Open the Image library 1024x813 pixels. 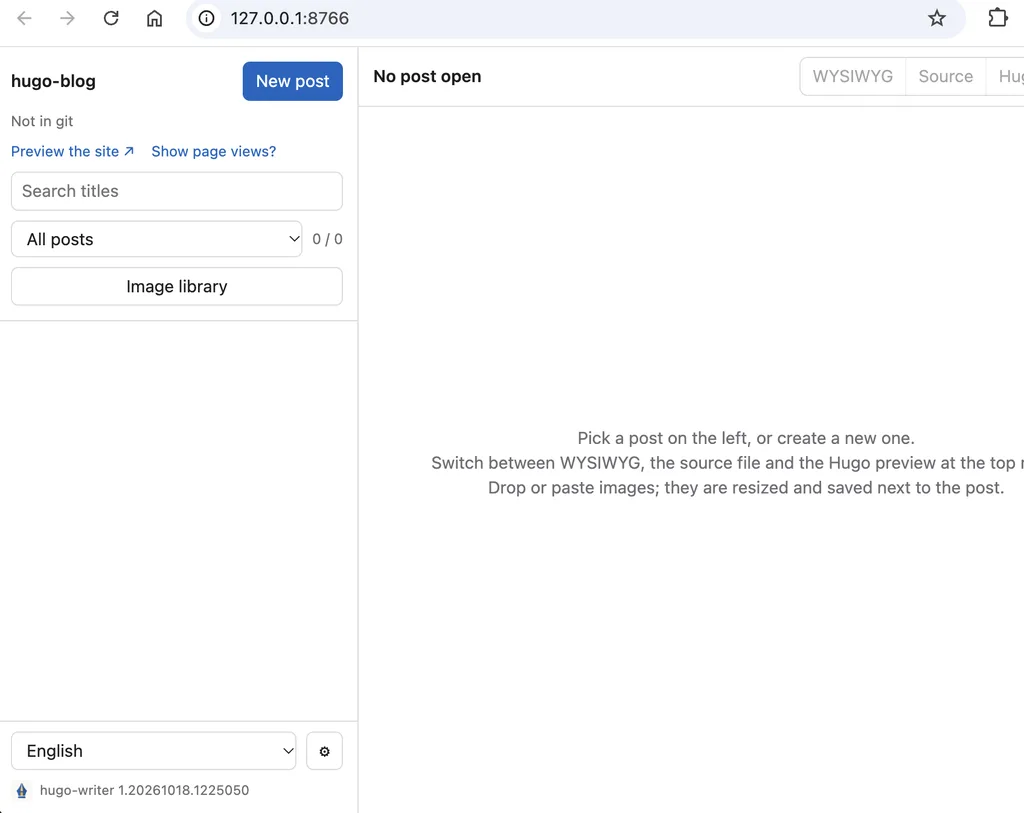coord(177,286)
